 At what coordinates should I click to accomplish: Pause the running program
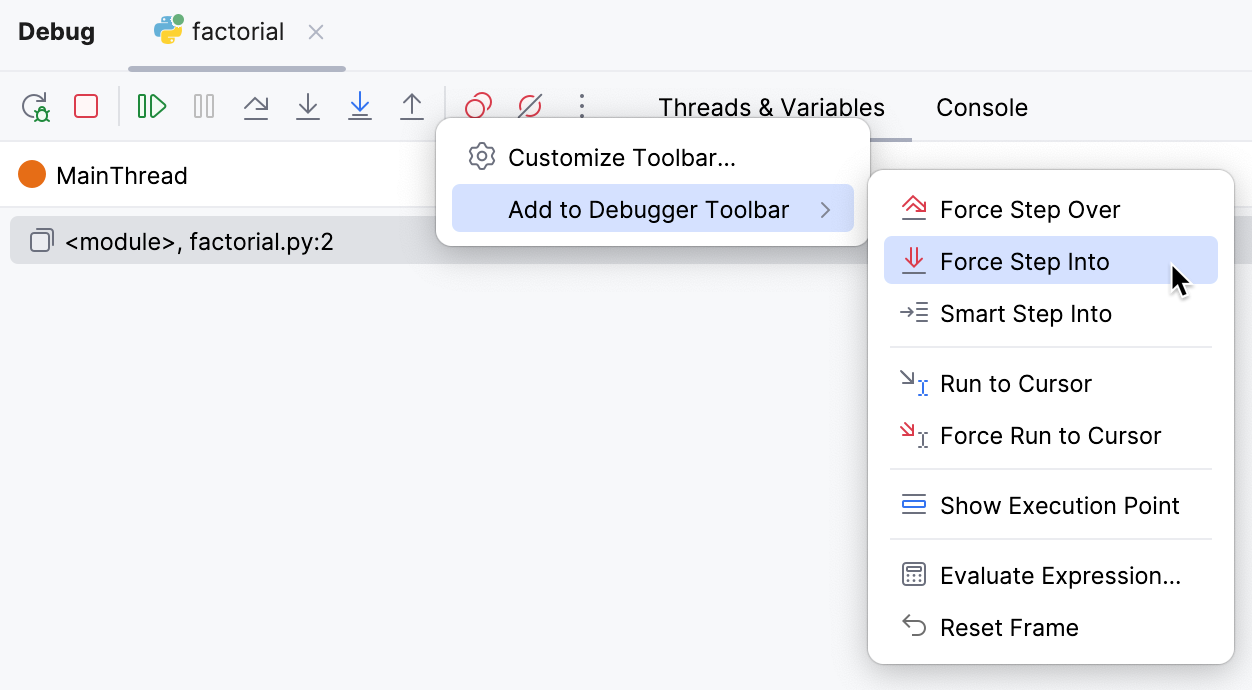[x=203, y=106]
